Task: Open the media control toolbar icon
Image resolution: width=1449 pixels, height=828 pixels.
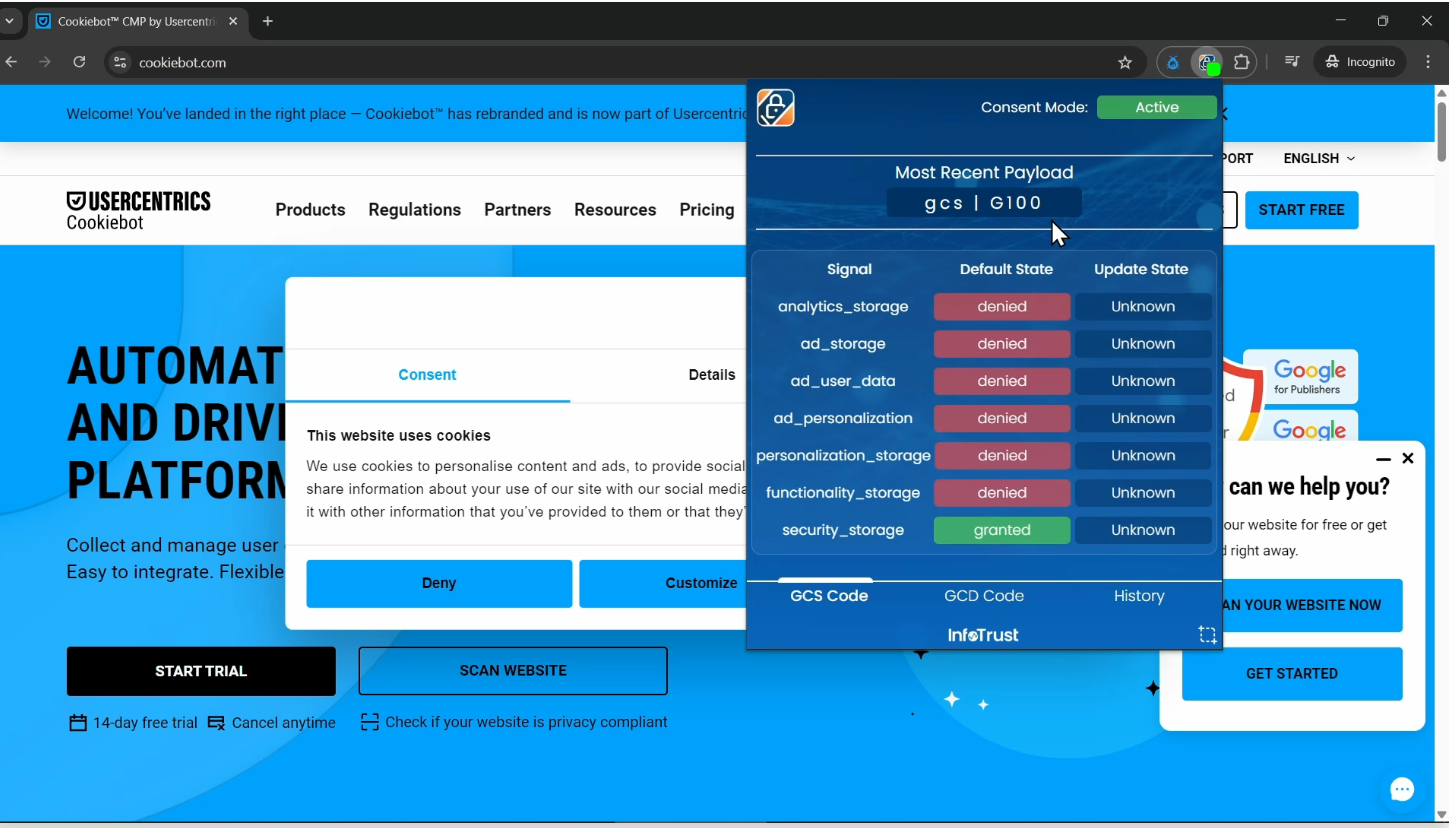Action: point(1292,62)
